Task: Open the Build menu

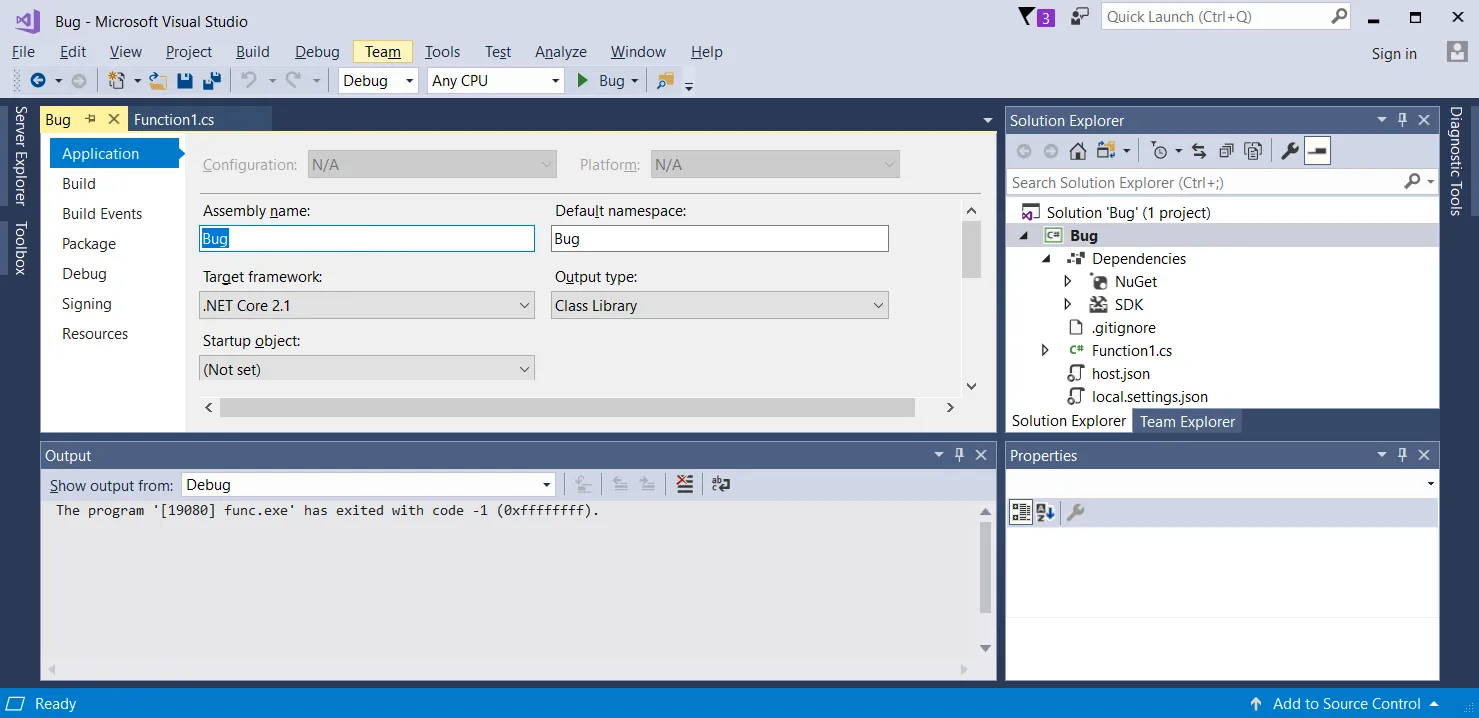Action: (x=253, y=52)
